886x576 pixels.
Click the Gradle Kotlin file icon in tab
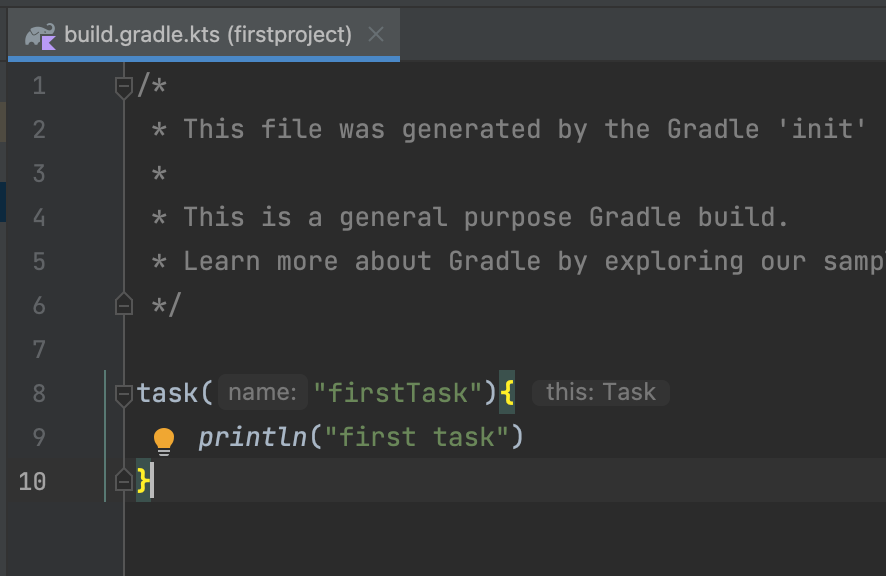[40, 36]
